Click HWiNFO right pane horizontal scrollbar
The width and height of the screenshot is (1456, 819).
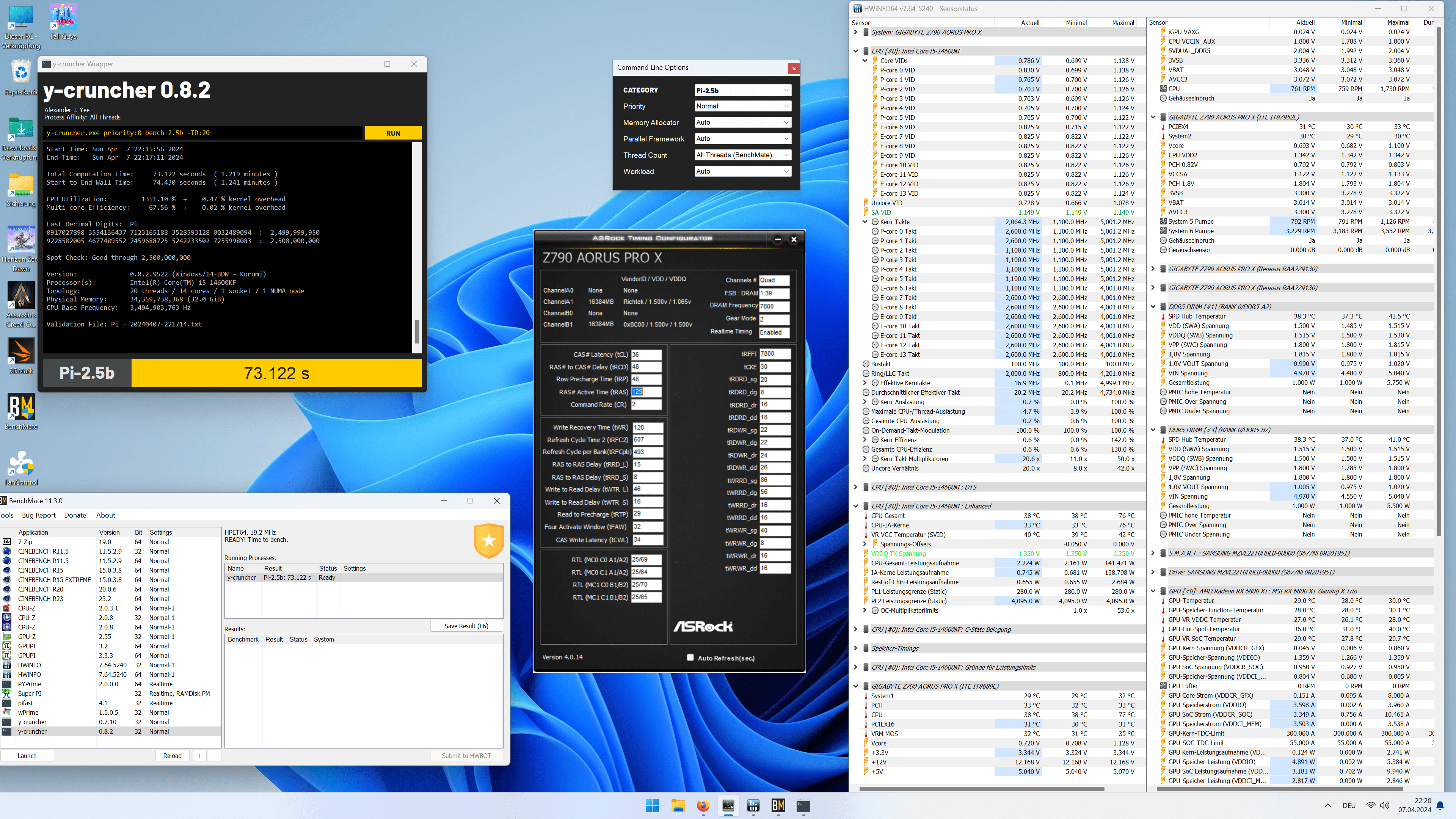click(x=1279, y=789)
